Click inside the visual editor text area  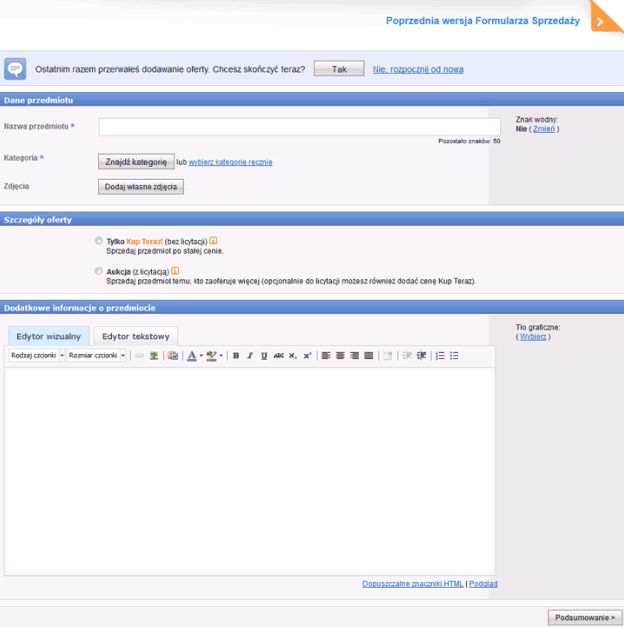click(250, 471)
